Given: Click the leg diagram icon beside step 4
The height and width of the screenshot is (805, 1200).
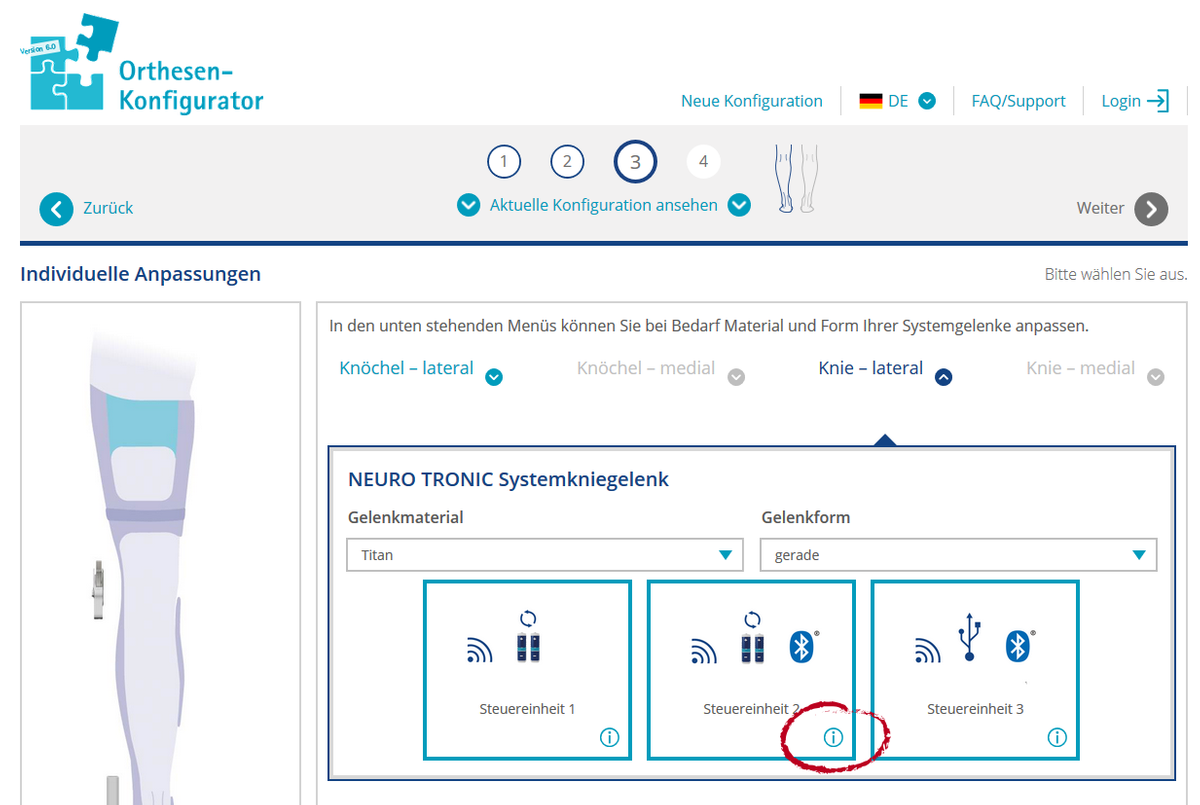Looking at the screenshot, I should pyautogui.click(x=798, y=179).
